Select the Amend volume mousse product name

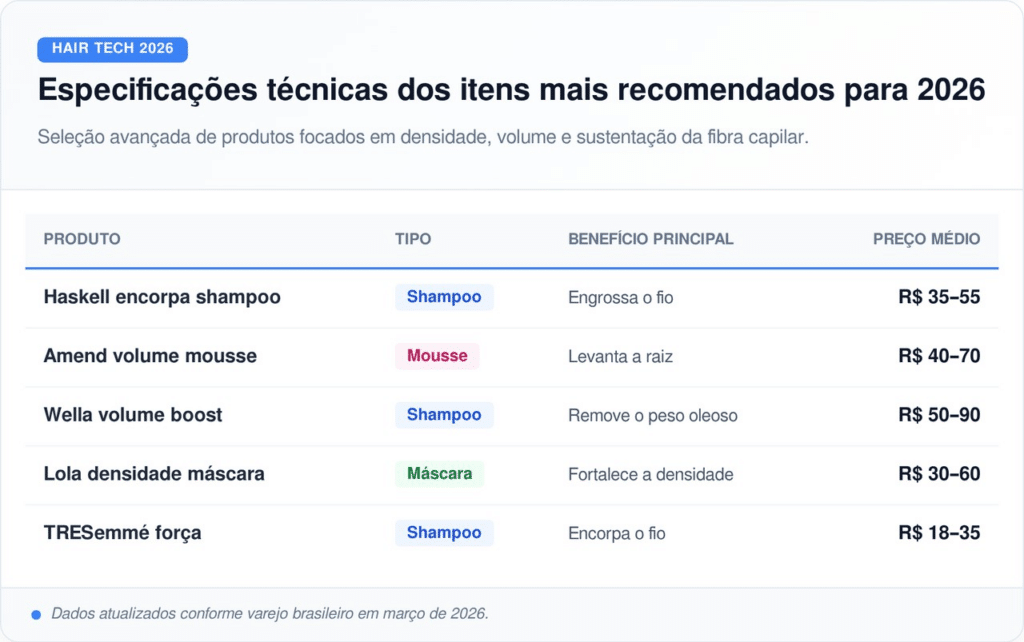click(150, 356)
